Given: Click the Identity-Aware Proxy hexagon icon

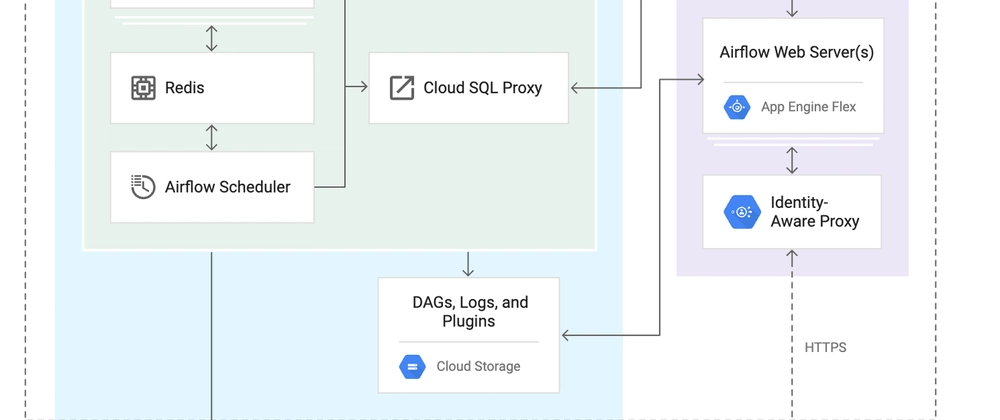Looking at the screenshot, I should point(742,212).
